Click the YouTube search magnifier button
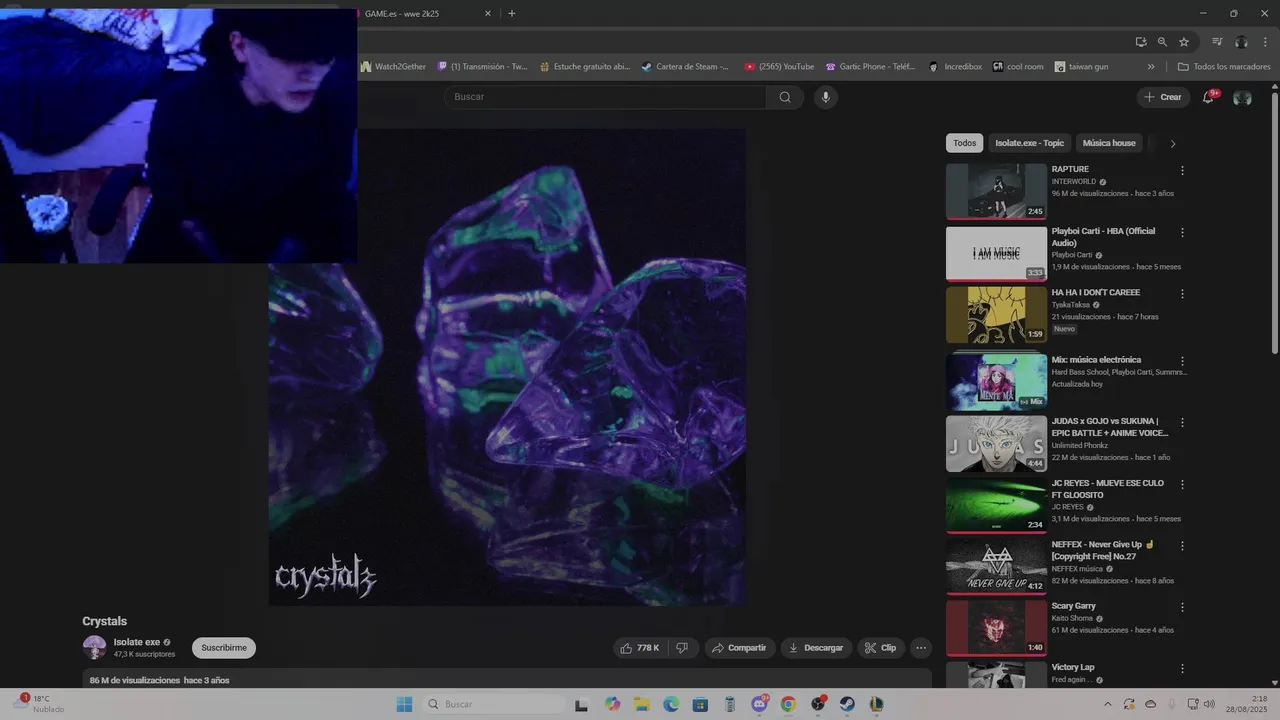 click(x=785, y=97)
